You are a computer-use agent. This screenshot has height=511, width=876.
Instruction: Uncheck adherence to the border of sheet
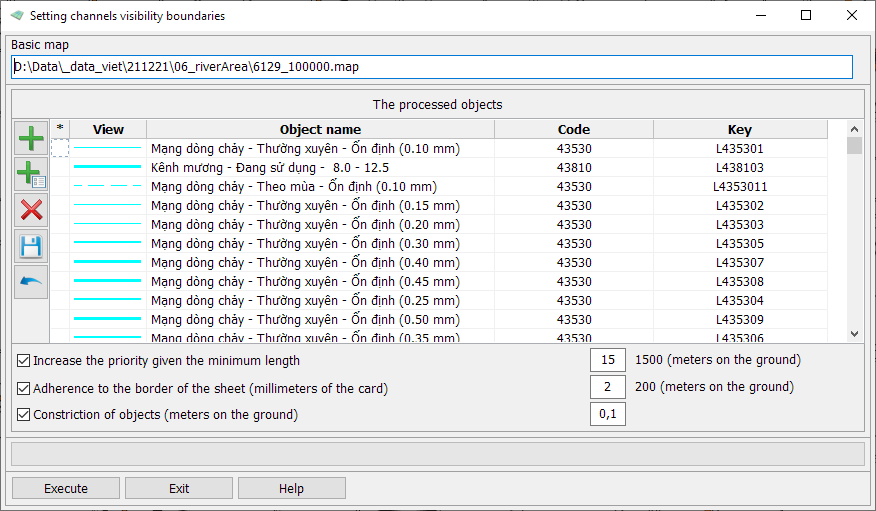24,387
